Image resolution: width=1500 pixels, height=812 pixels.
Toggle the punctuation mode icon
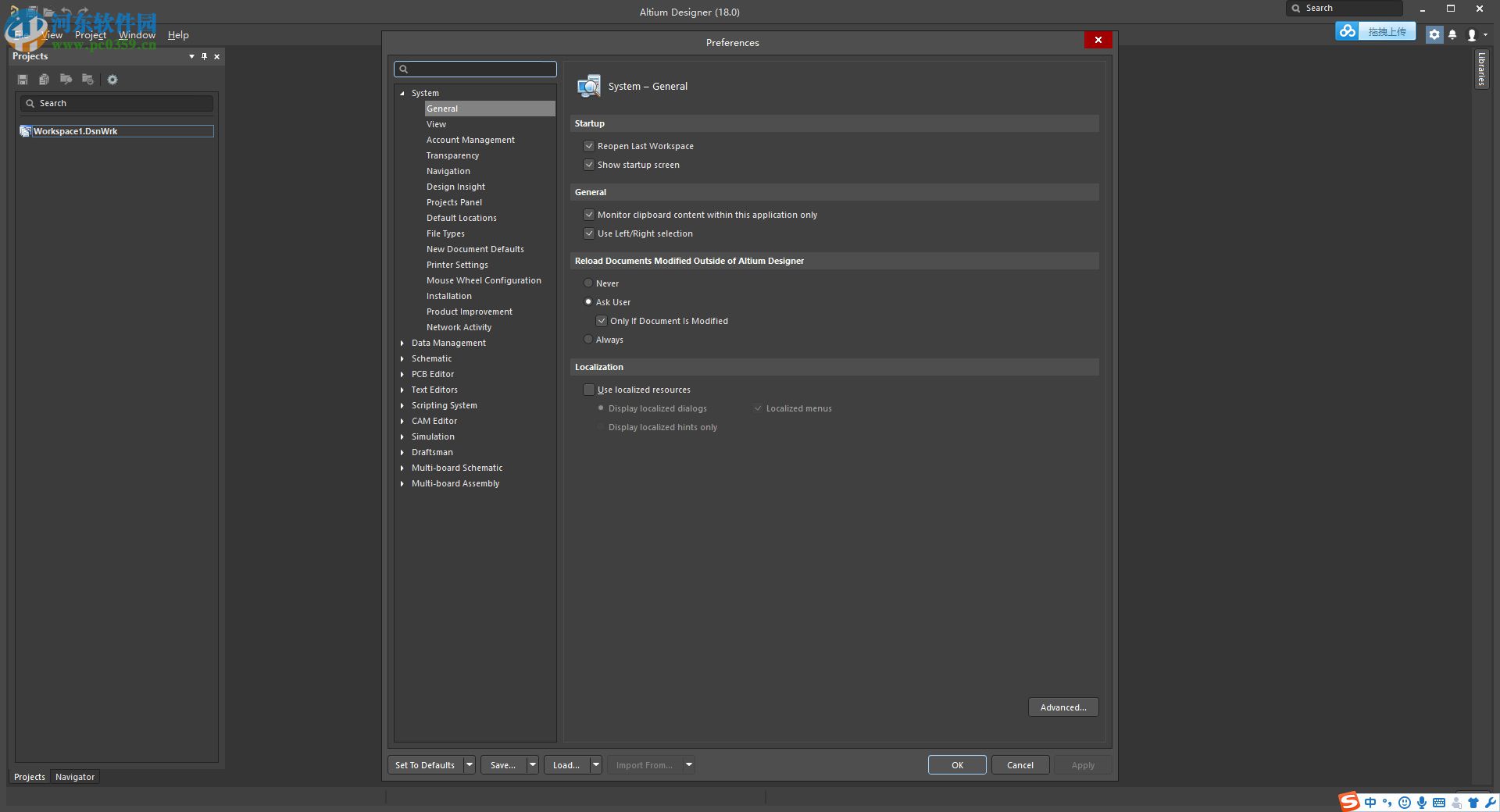(1387, 803)
